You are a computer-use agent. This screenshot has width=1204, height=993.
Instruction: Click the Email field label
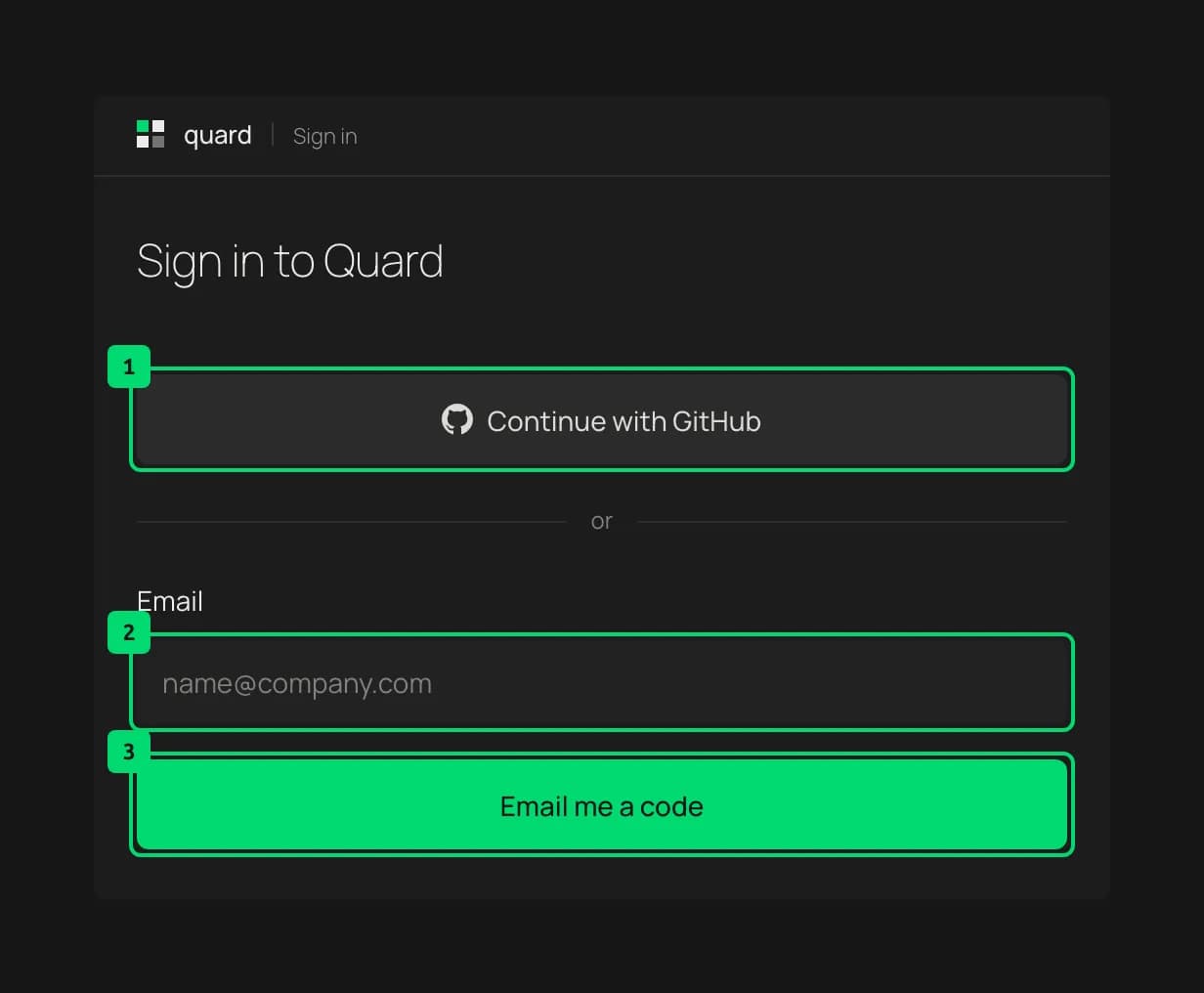[170, 601]
